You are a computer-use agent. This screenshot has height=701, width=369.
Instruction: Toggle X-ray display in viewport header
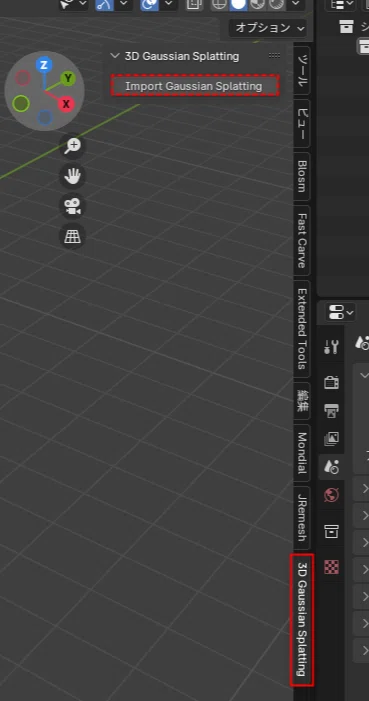[194, 4]
